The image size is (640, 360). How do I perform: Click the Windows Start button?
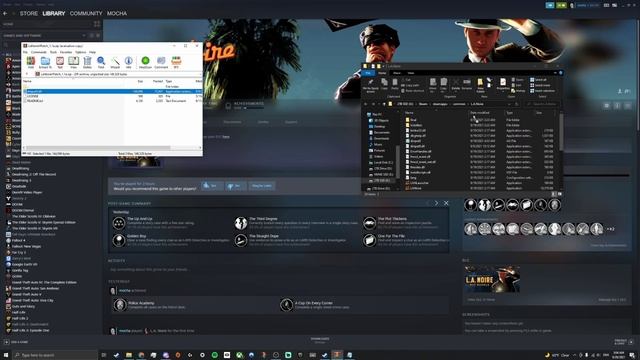click(x=6, y=355)
